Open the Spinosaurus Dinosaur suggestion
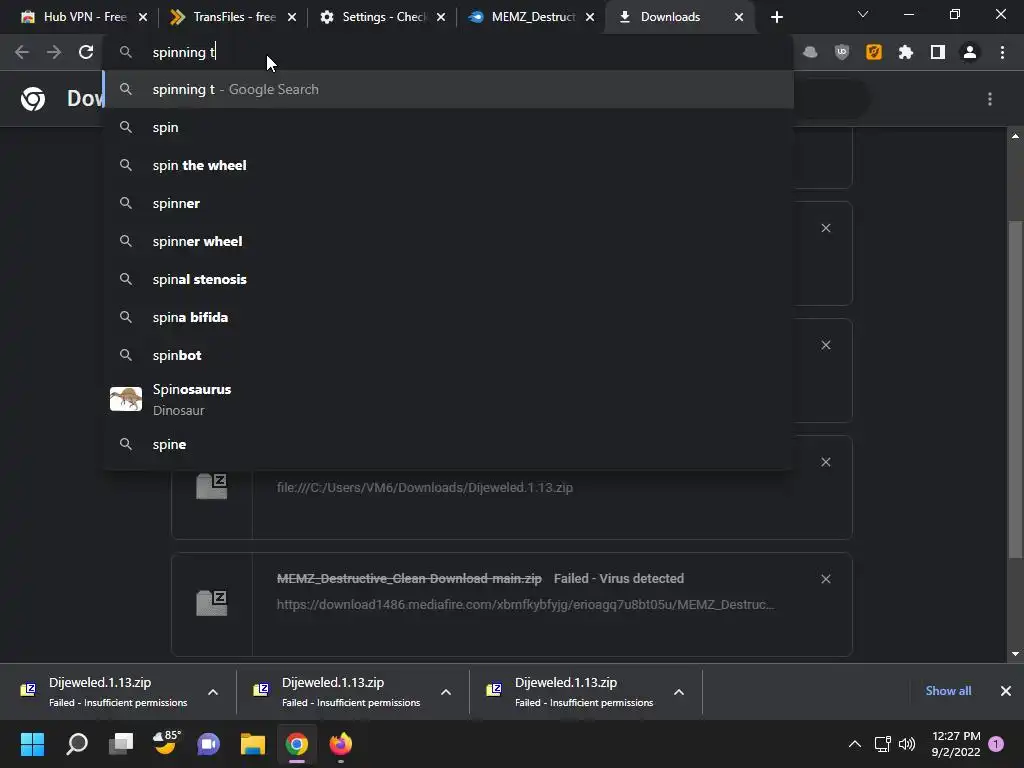This screenshot has height=768, width=1024. pos(448,399)
